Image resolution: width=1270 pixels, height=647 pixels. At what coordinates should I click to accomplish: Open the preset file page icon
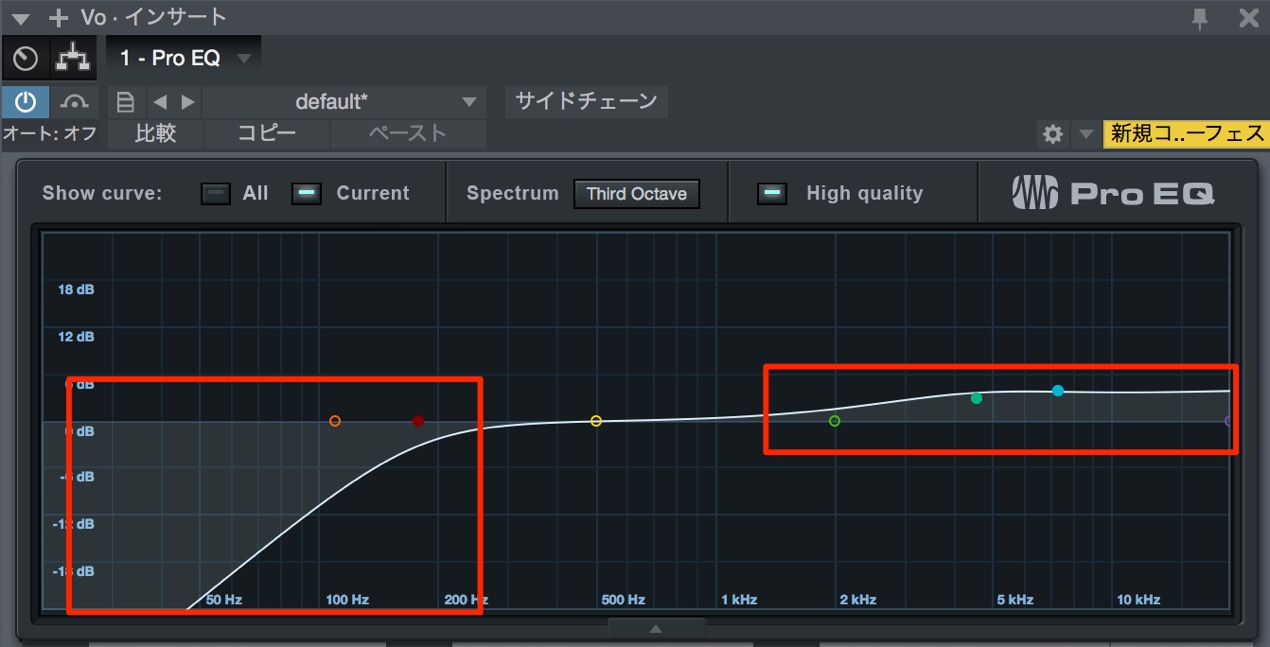(126, 102)
